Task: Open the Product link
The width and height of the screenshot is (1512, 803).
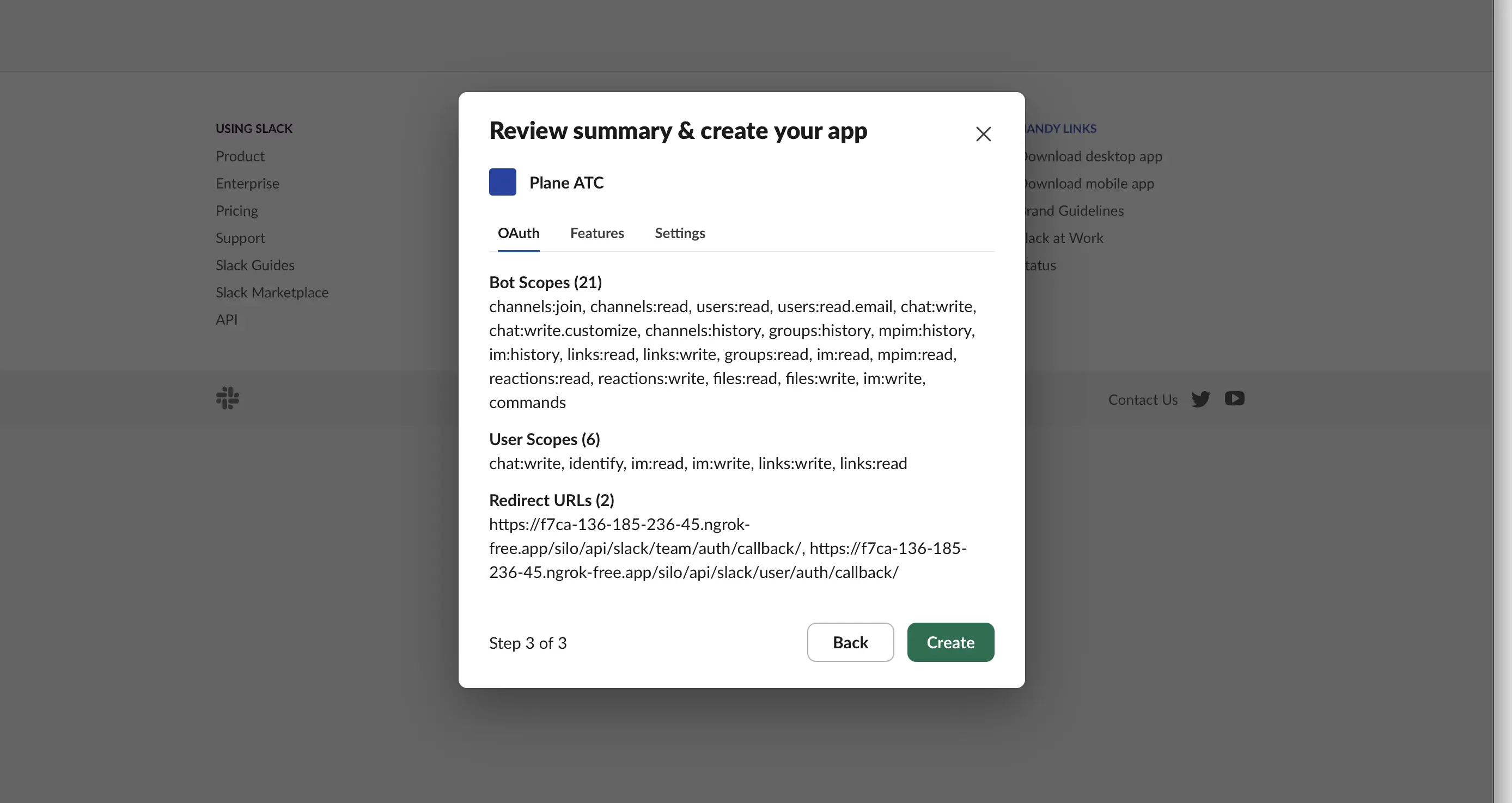Action: (240, 156)
